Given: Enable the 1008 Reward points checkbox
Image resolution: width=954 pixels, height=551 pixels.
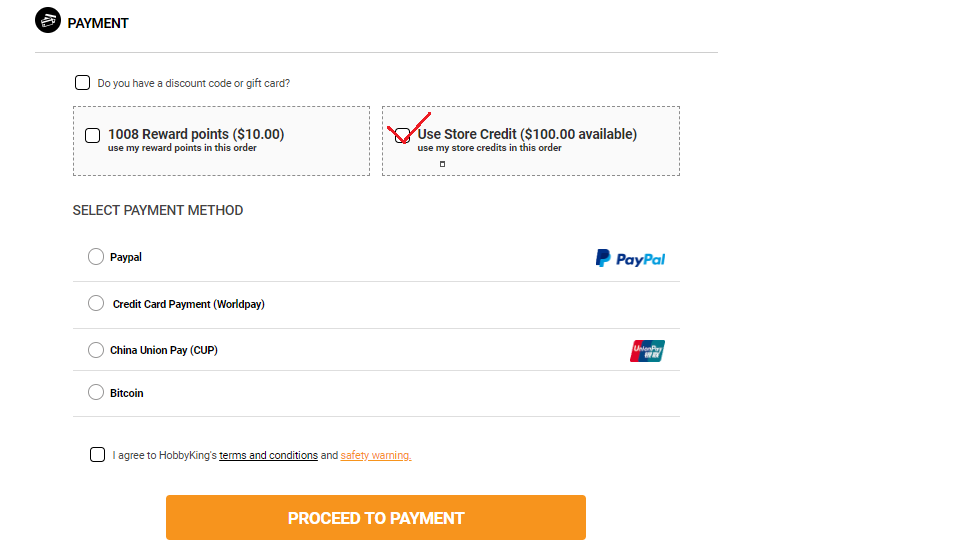Looking at the screenshot, I should [92, 136].
